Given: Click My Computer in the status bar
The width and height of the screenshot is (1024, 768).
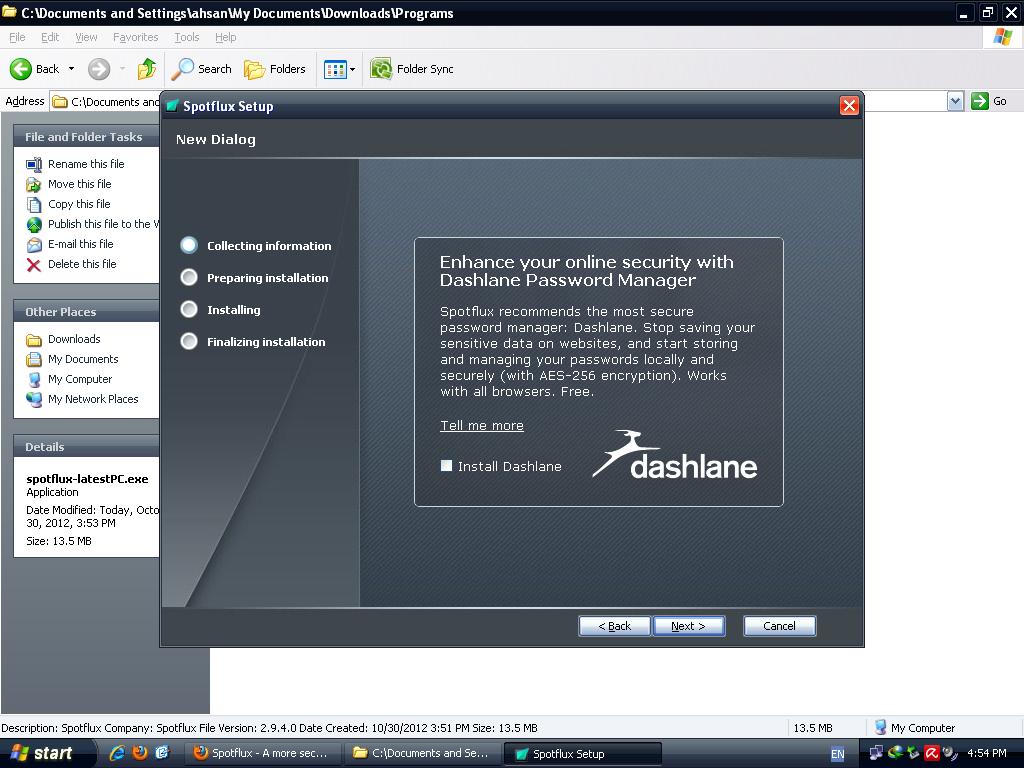Looking at the screenshot, I should click(x=915, y=728).
